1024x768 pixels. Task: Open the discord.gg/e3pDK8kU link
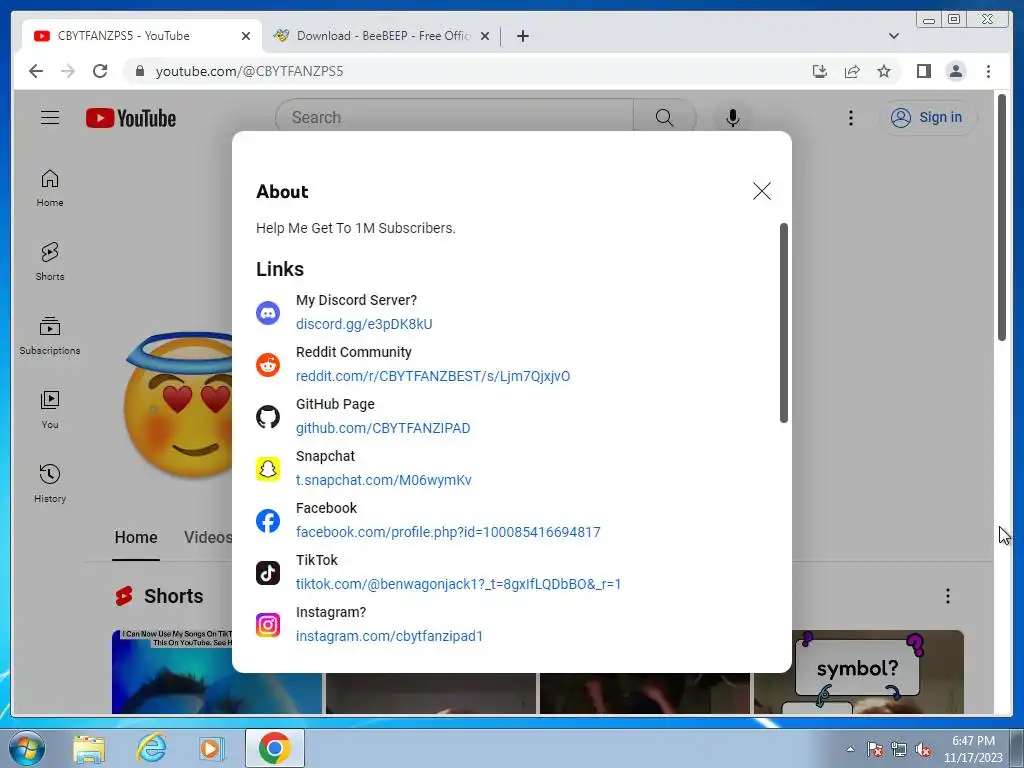(x=364, y=324)
